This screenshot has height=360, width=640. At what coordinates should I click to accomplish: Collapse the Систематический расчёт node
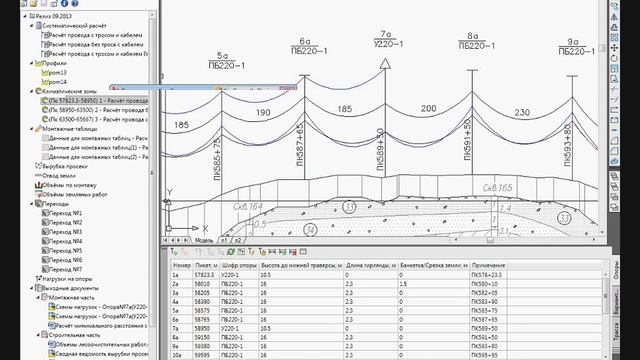coord(32,26)
